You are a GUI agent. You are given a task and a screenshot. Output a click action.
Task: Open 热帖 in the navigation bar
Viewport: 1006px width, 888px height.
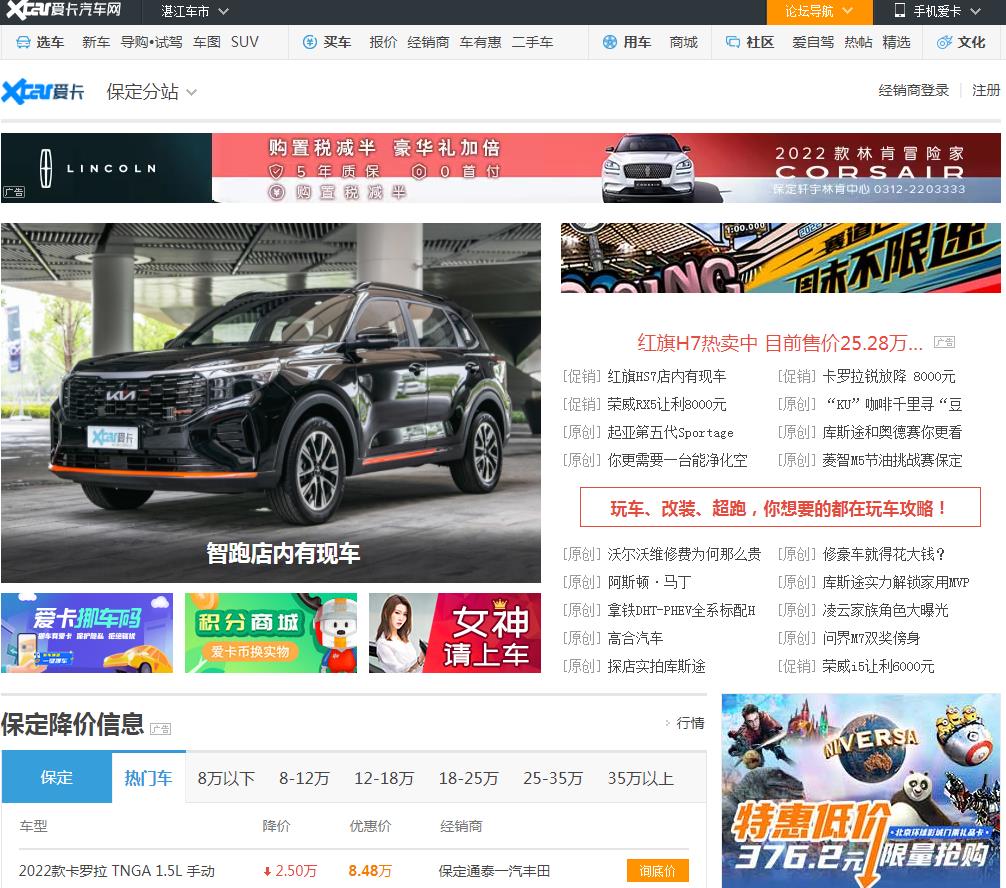coord(858,42)
